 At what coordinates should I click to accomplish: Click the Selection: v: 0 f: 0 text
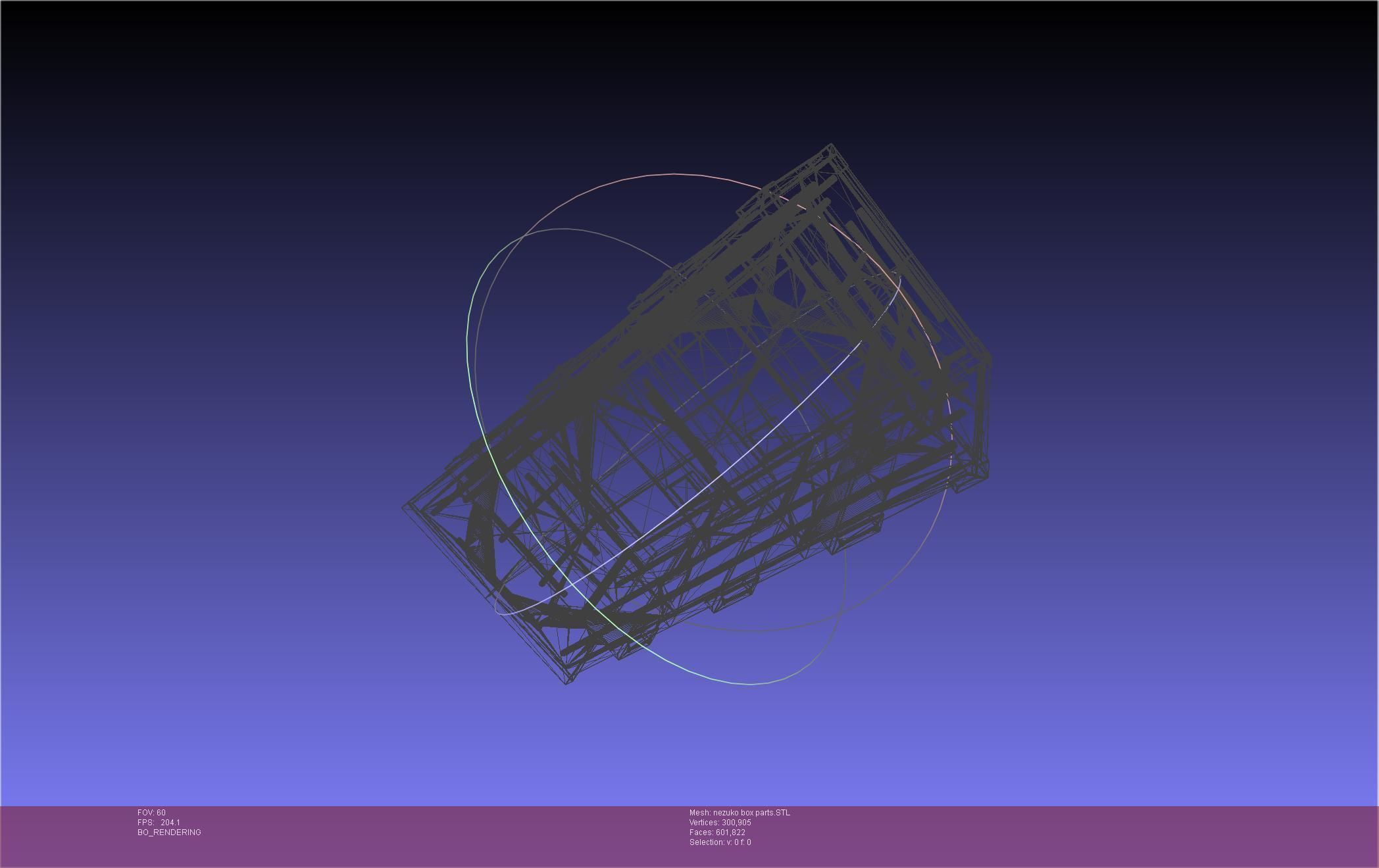click(720, 842)
